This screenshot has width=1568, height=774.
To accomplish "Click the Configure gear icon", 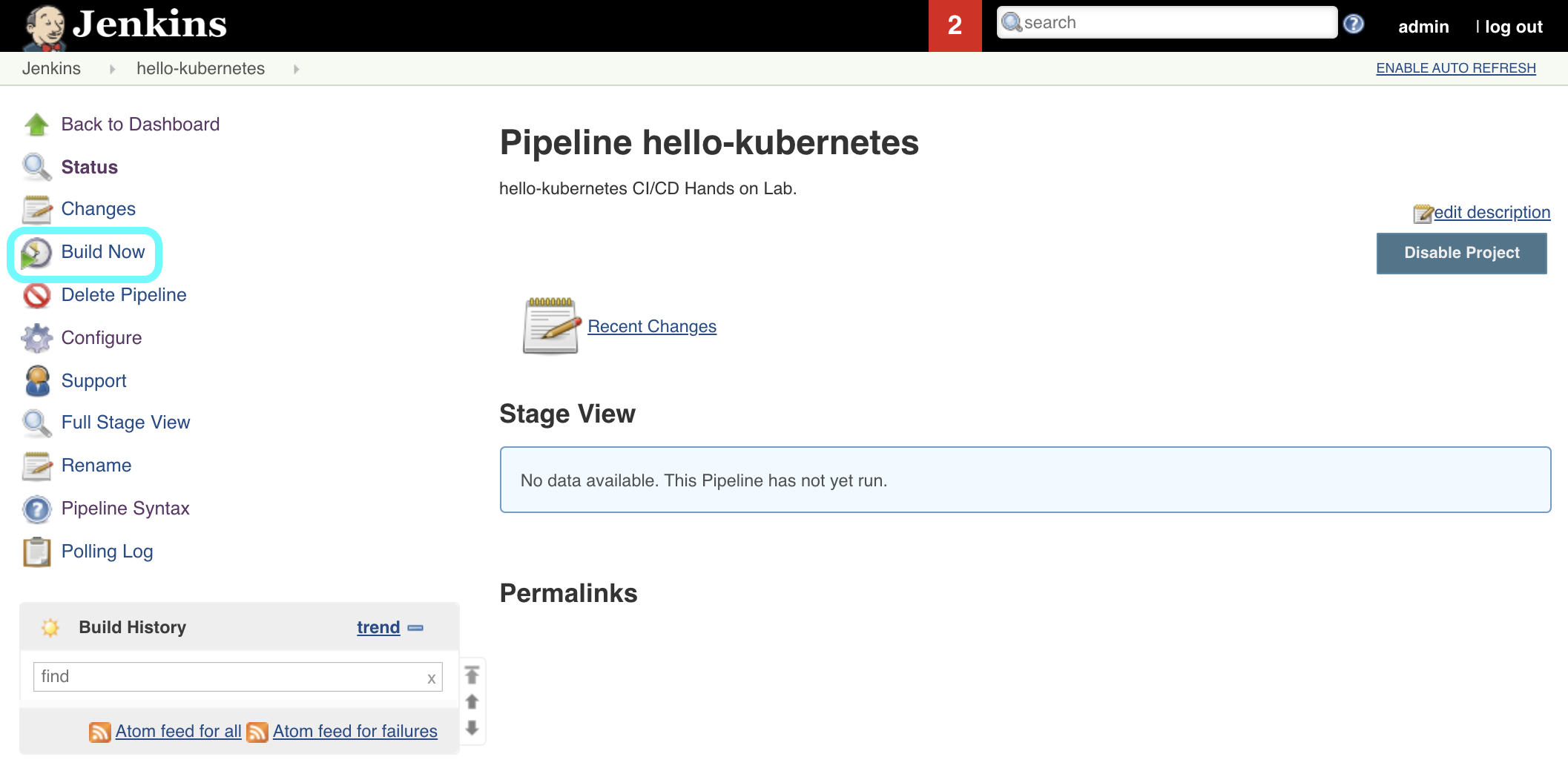I will [36, 338].
